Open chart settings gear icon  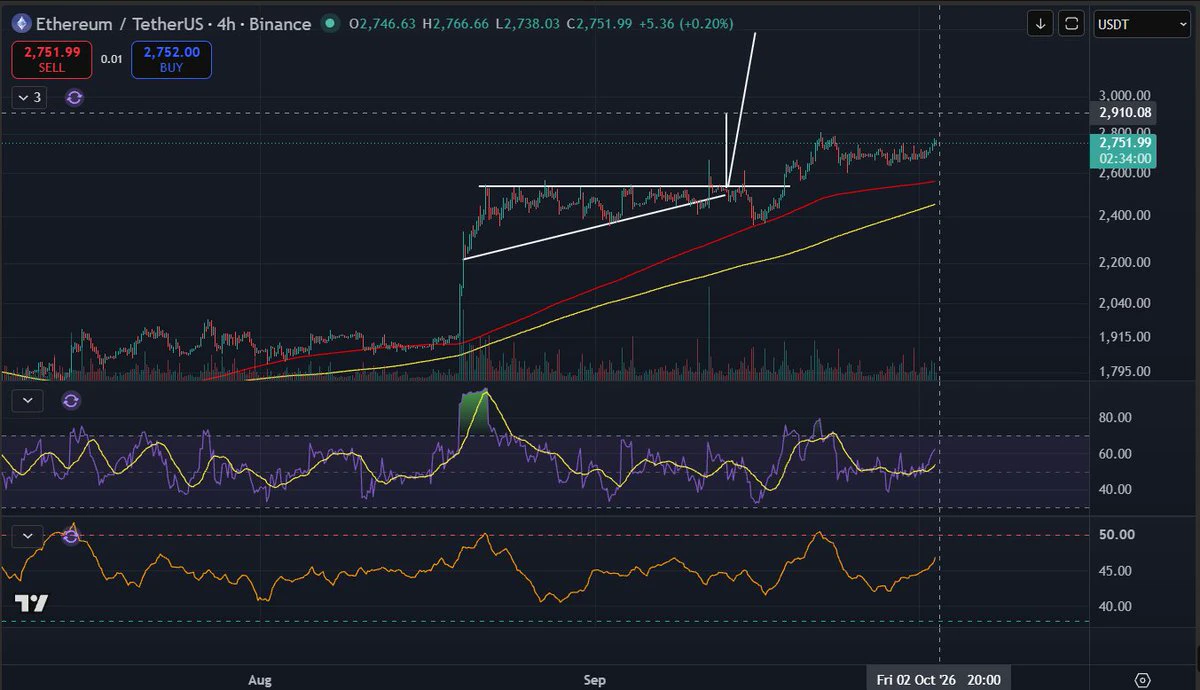tap(1142, 679)
